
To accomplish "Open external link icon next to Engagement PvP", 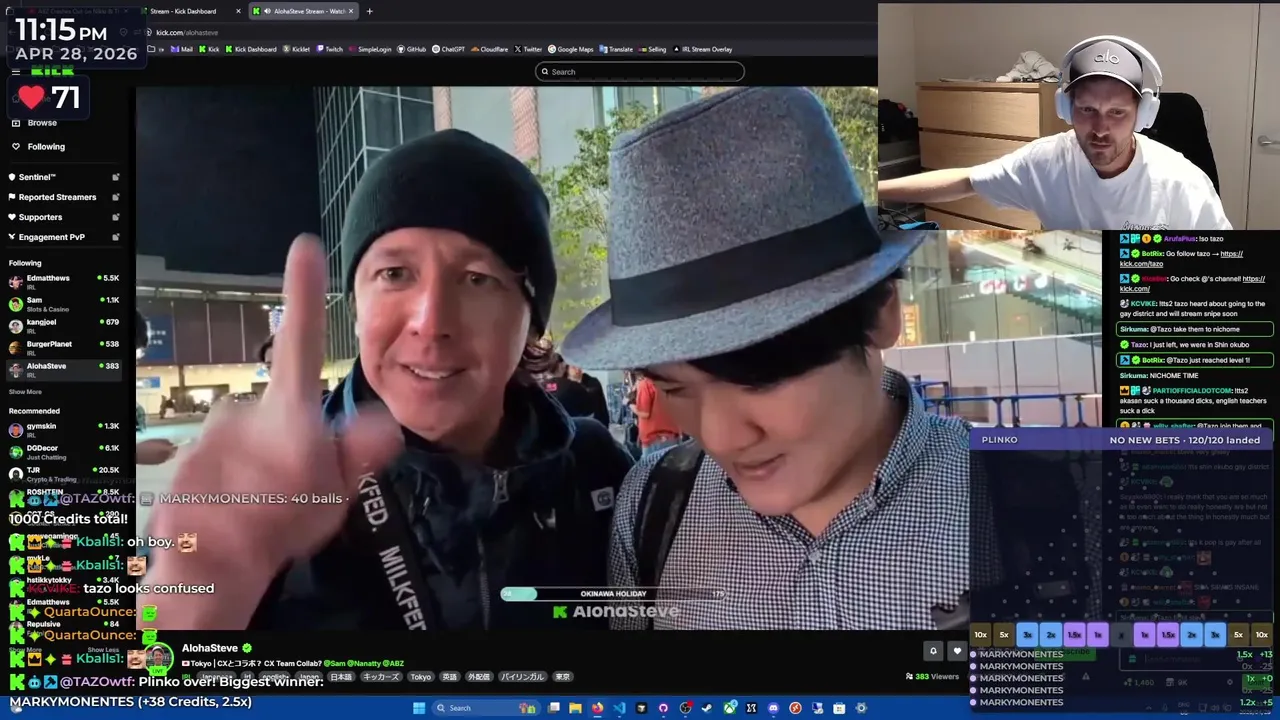I will click(x=115, y=237).
